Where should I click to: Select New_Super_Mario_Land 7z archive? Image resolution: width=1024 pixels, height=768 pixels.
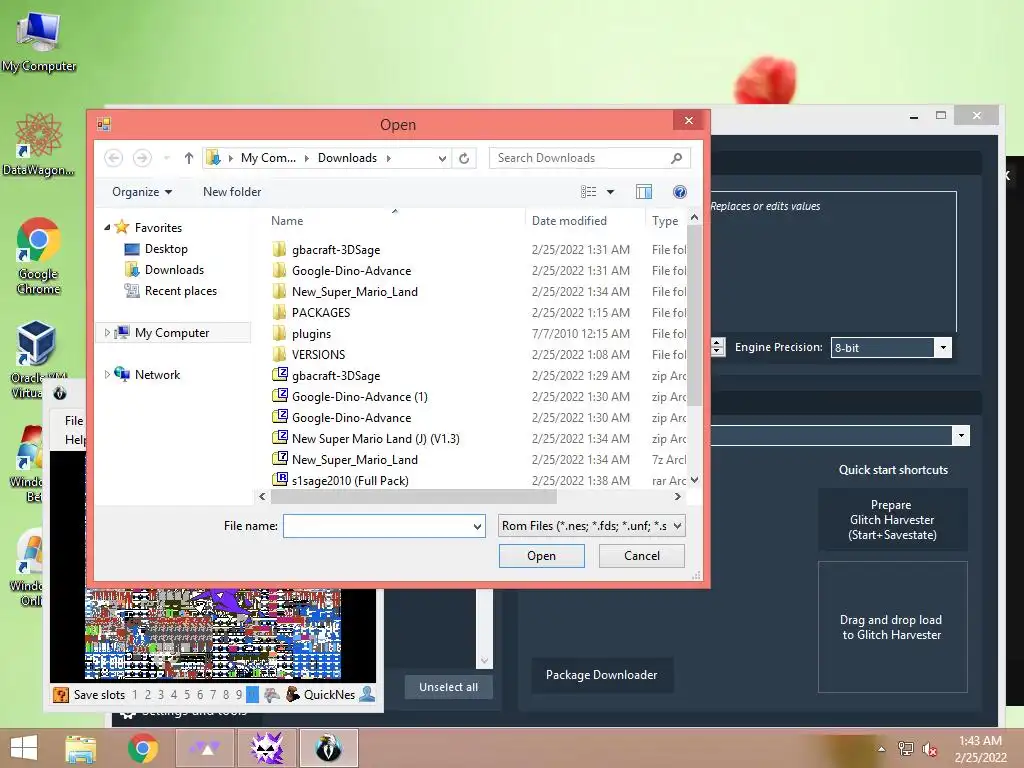345,459
